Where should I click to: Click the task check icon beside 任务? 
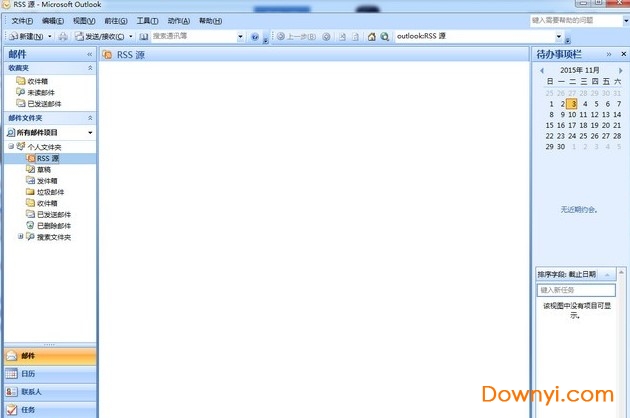coord(12,410)
